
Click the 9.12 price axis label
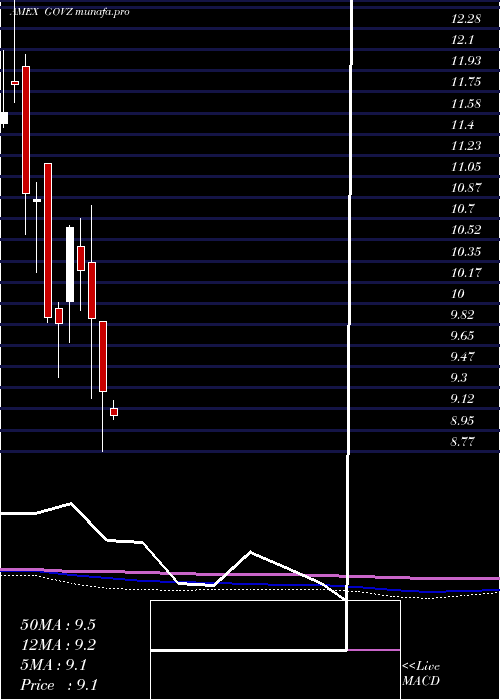(x=462, y=399)
